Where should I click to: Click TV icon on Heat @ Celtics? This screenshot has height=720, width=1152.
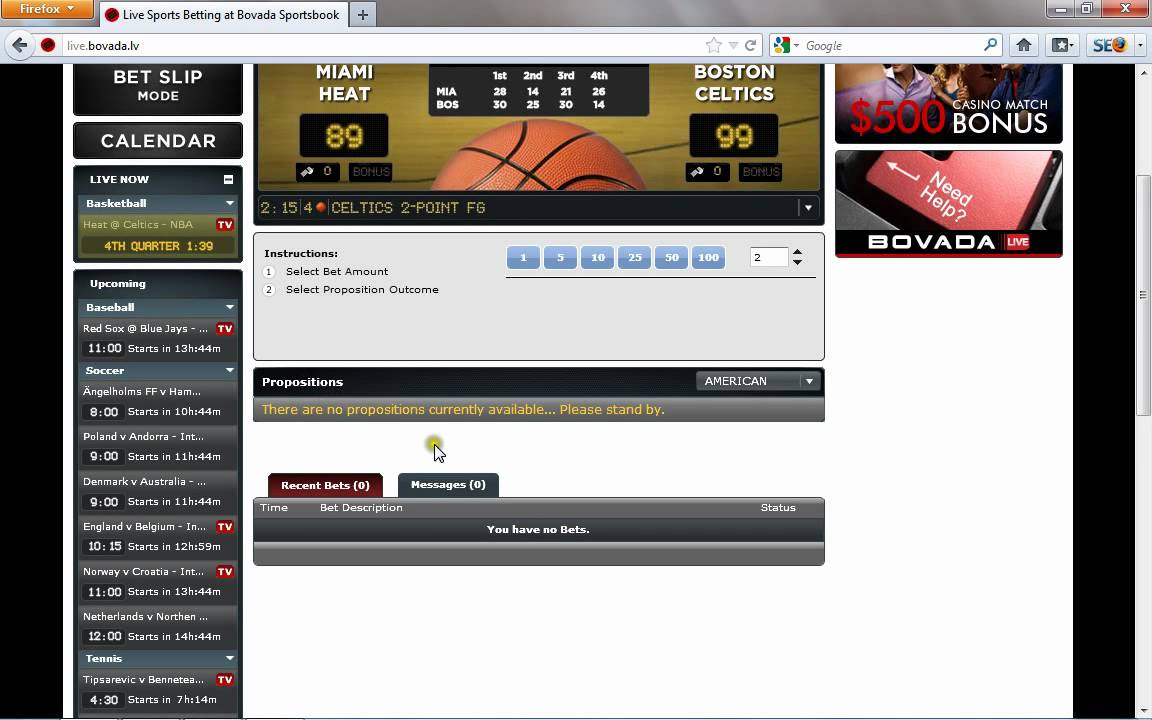[x=225, y=225]
